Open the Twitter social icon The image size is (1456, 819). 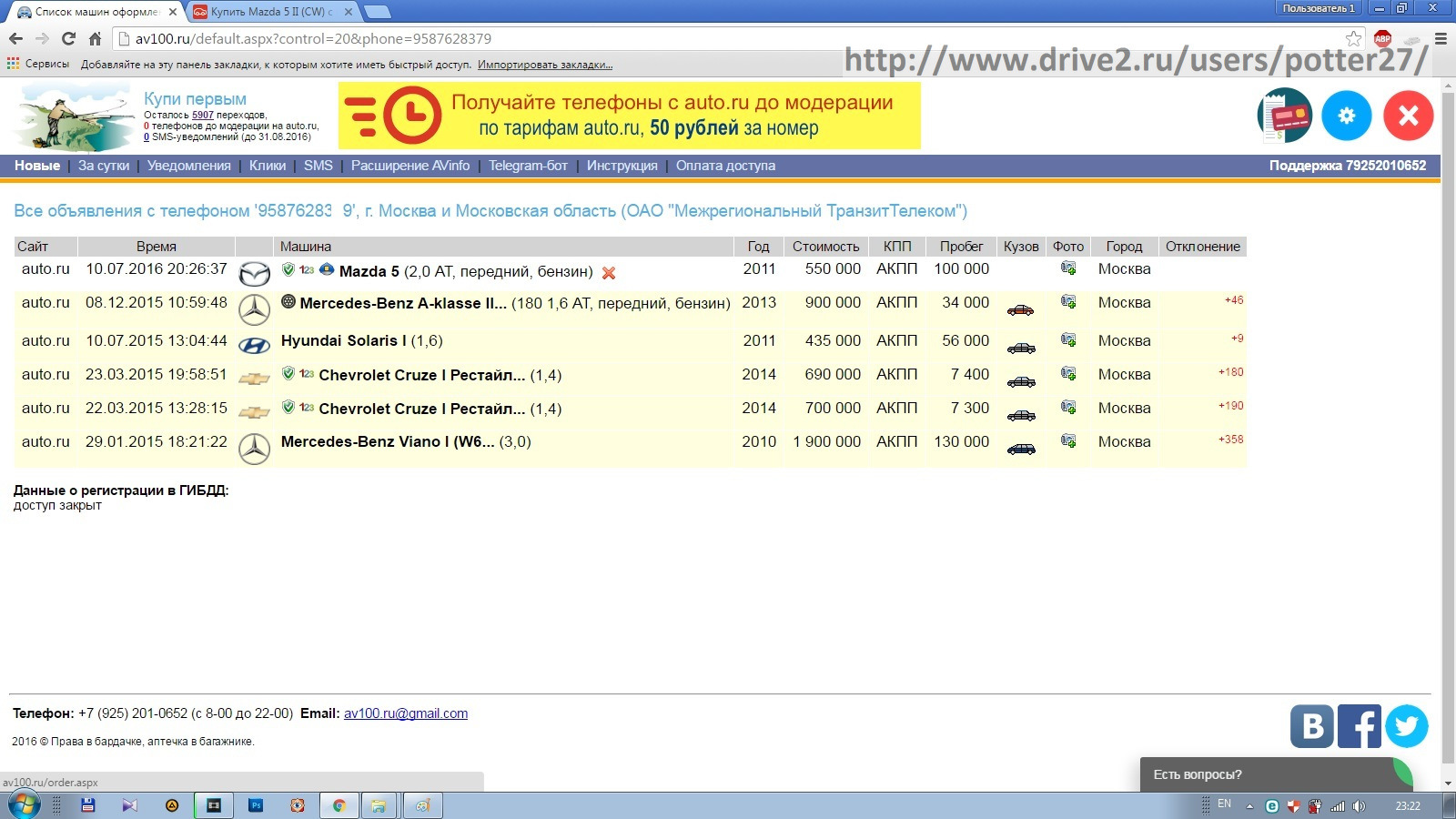[1407, 726]
